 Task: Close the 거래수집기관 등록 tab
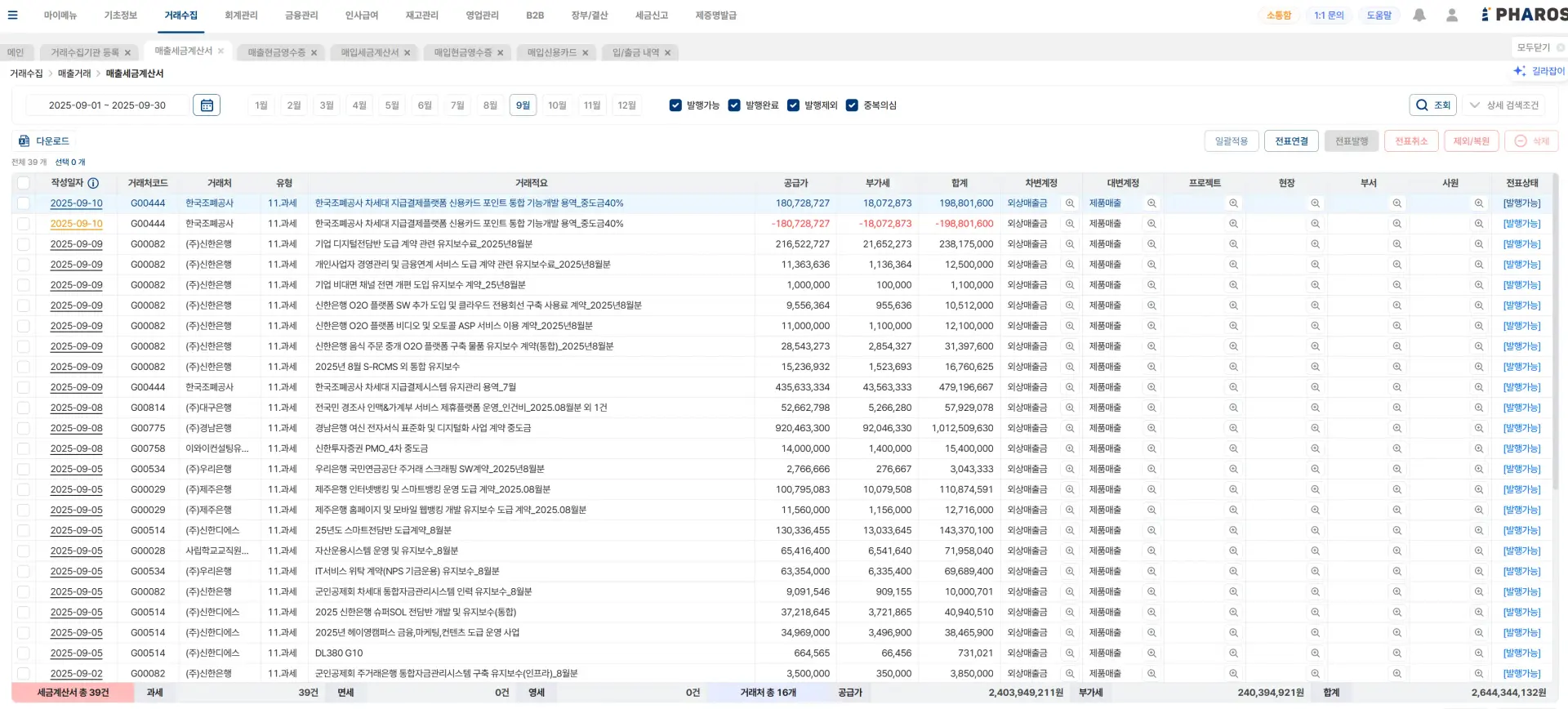tap(127, 53)
